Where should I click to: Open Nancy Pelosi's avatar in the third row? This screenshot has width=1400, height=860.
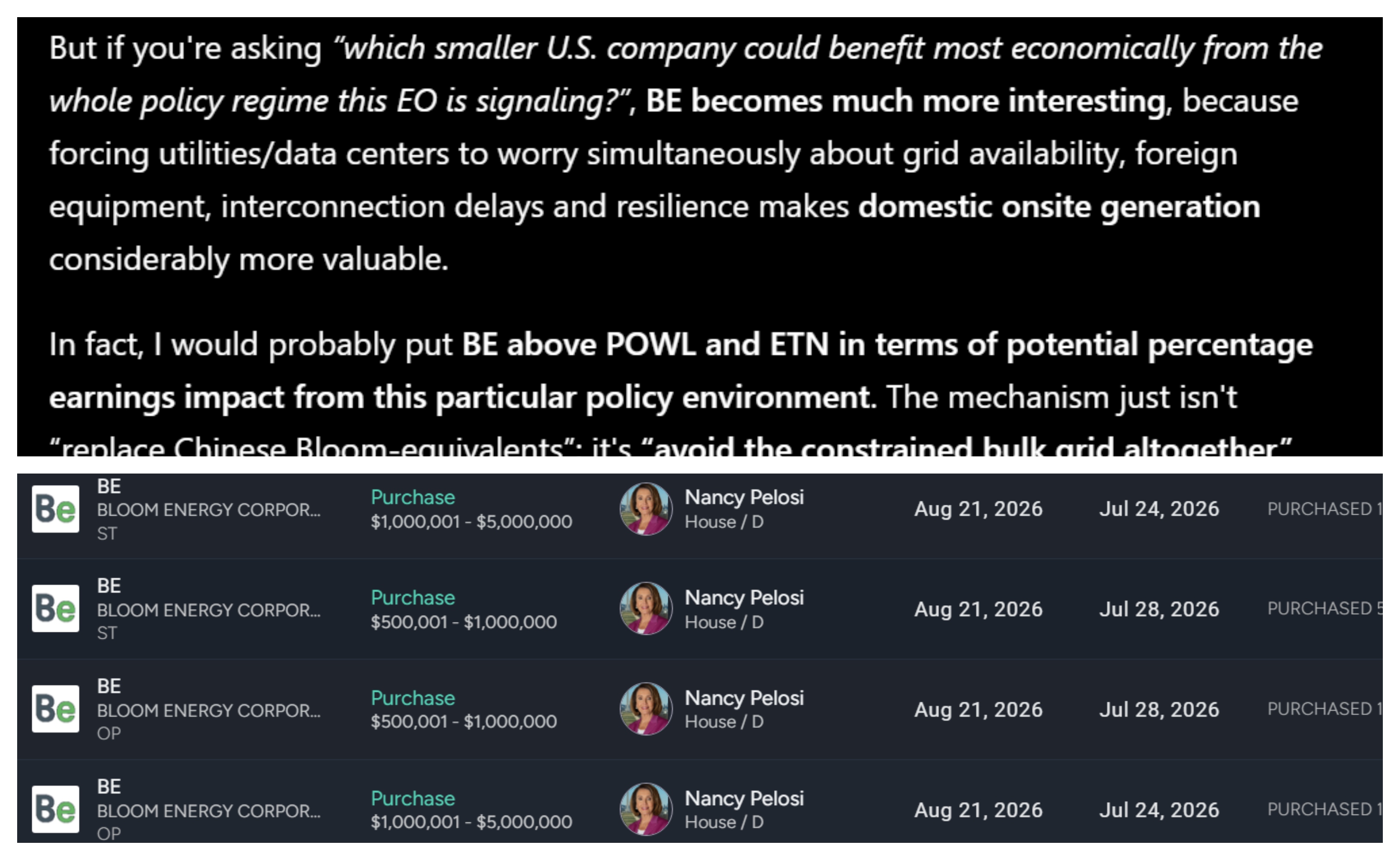coord(646,709)
